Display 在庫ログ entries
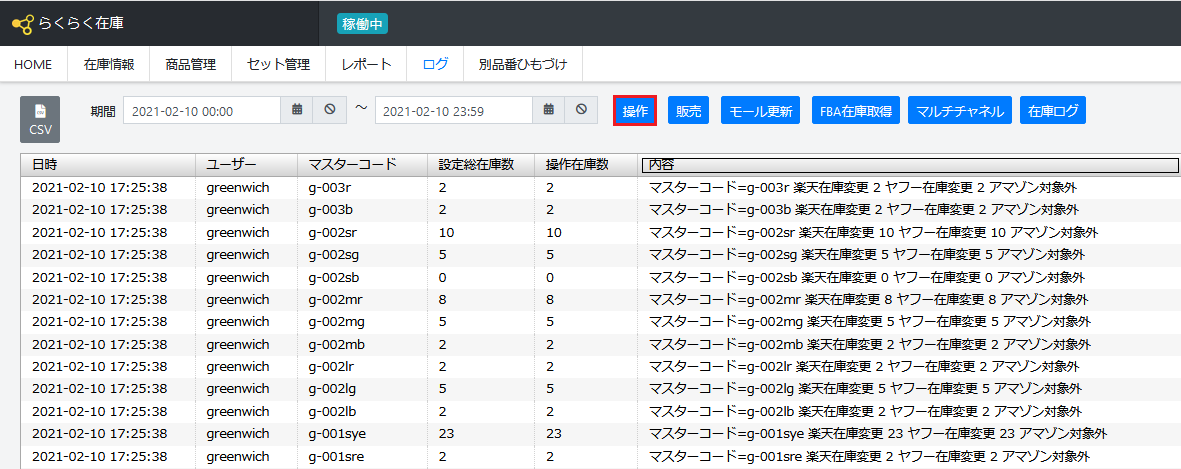 point(1053,111)
